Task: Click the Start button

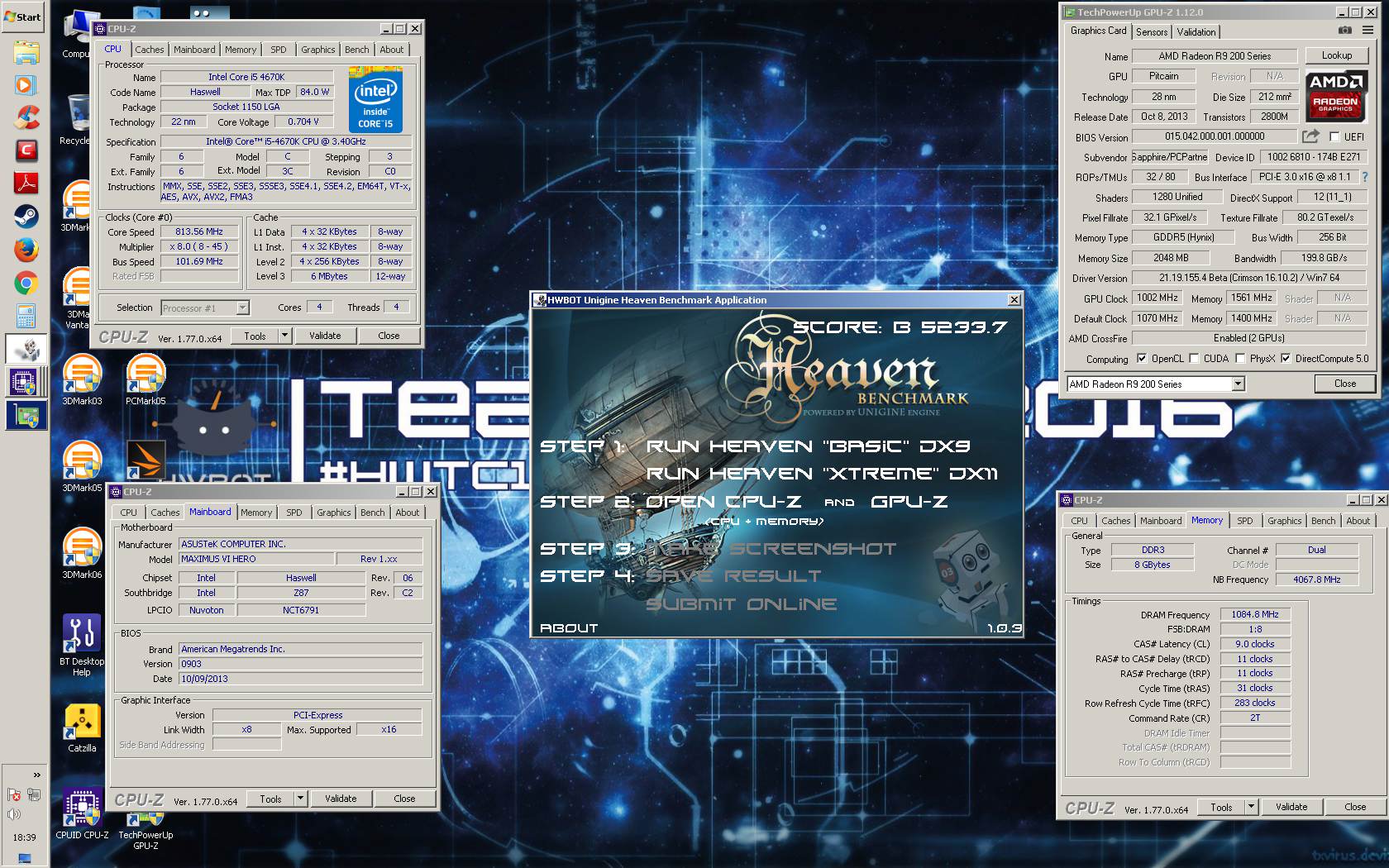Action: (x=23, y=17)
